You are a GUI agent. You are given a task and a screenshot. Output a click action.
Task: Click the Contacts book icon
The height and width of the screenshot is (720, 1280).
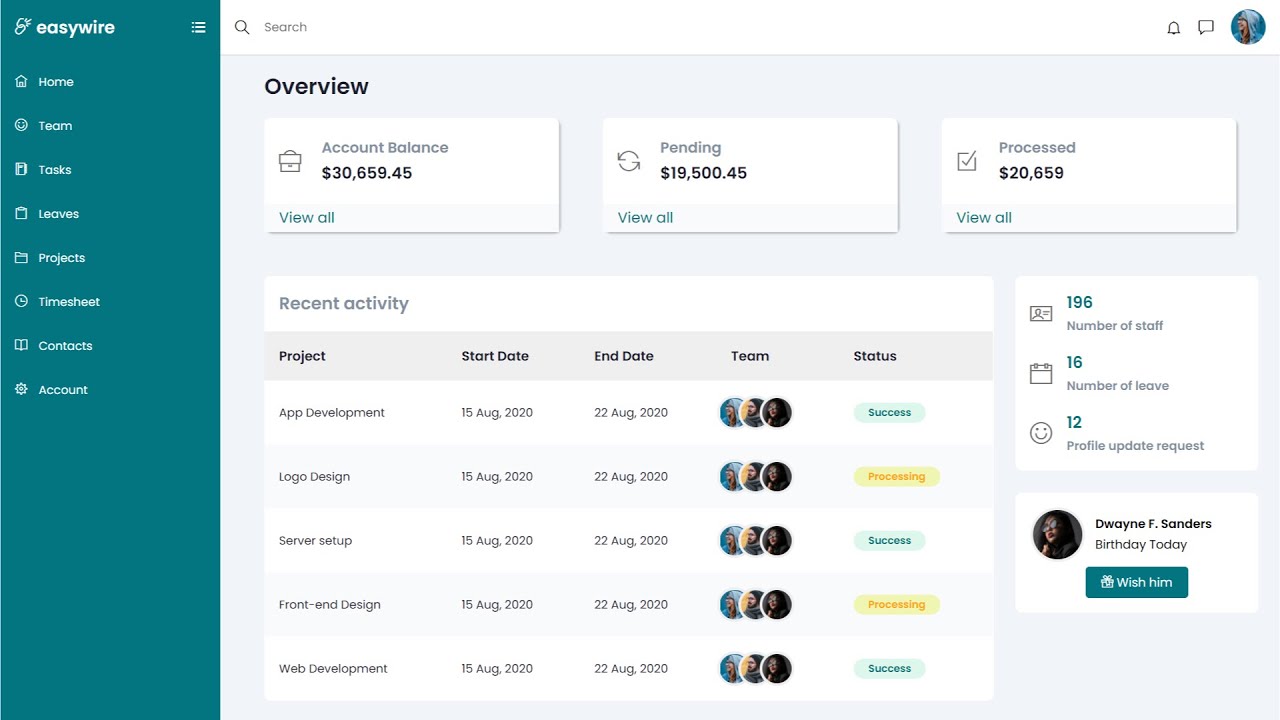[x=21, y=345]
